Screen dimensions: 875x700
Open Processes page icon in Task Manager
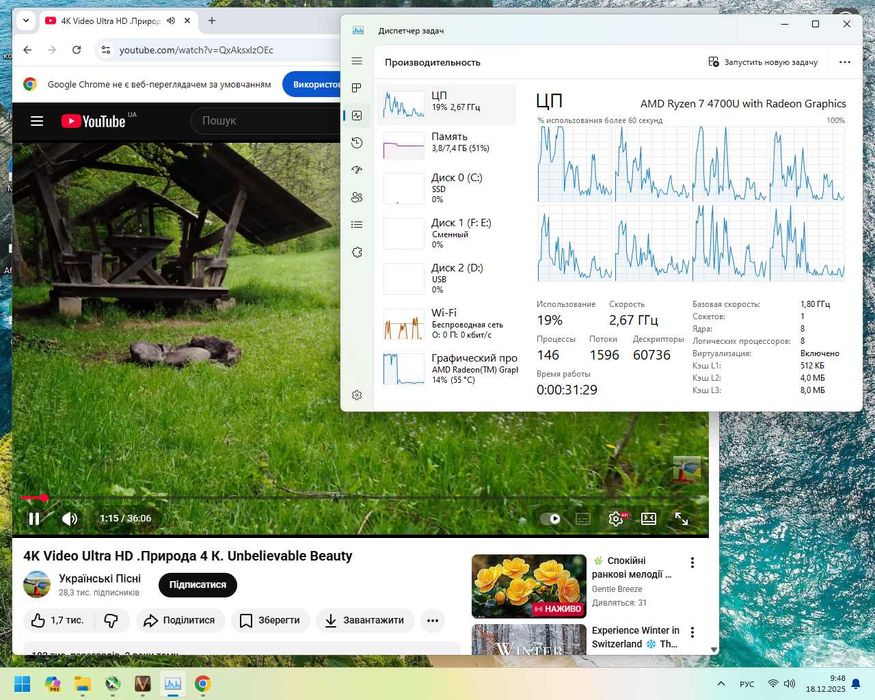click(x=357, y=88)
